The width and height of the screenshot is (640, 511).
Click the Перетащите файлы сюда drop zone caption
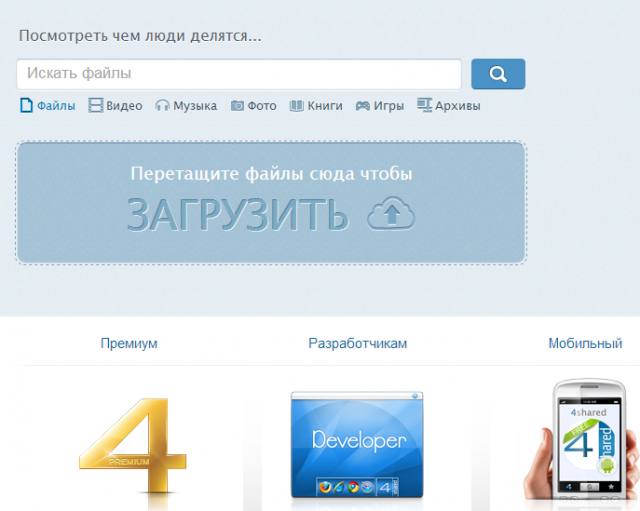pos(271,174)
